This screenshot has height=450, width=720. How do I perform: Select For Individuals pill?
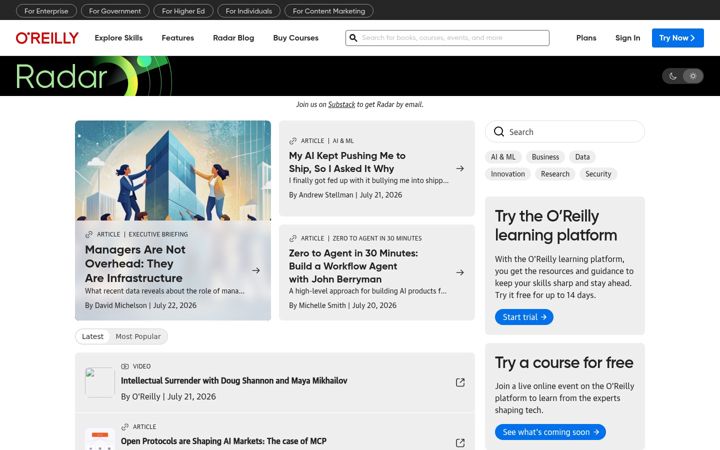248,11
